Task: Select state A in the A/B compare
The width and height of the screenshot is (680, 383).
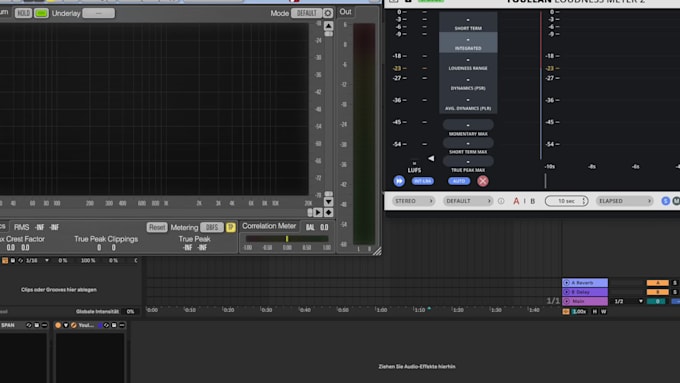Action: pyautogui.click(x=516, y=201)
